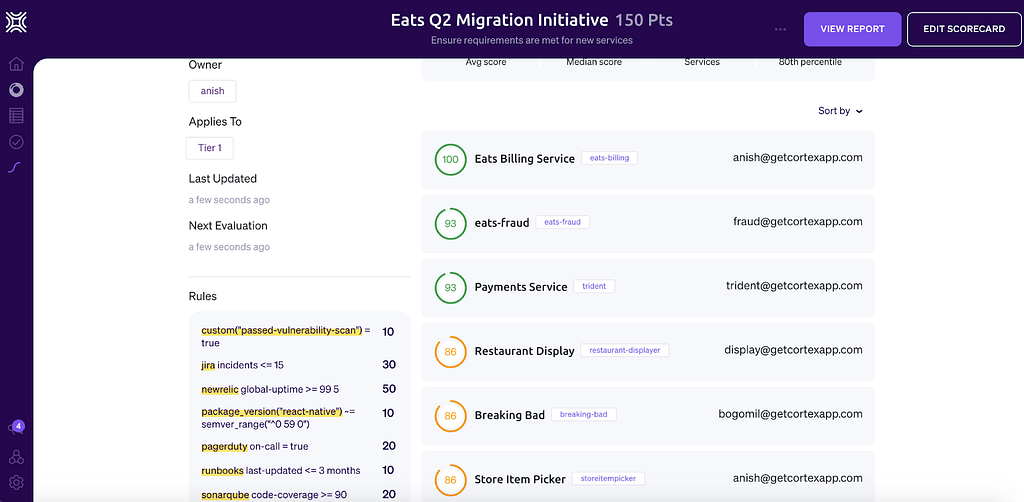The image size is (1024, 502).
Task: Select the Payments Service score circle 93
Action: (451, 287)
